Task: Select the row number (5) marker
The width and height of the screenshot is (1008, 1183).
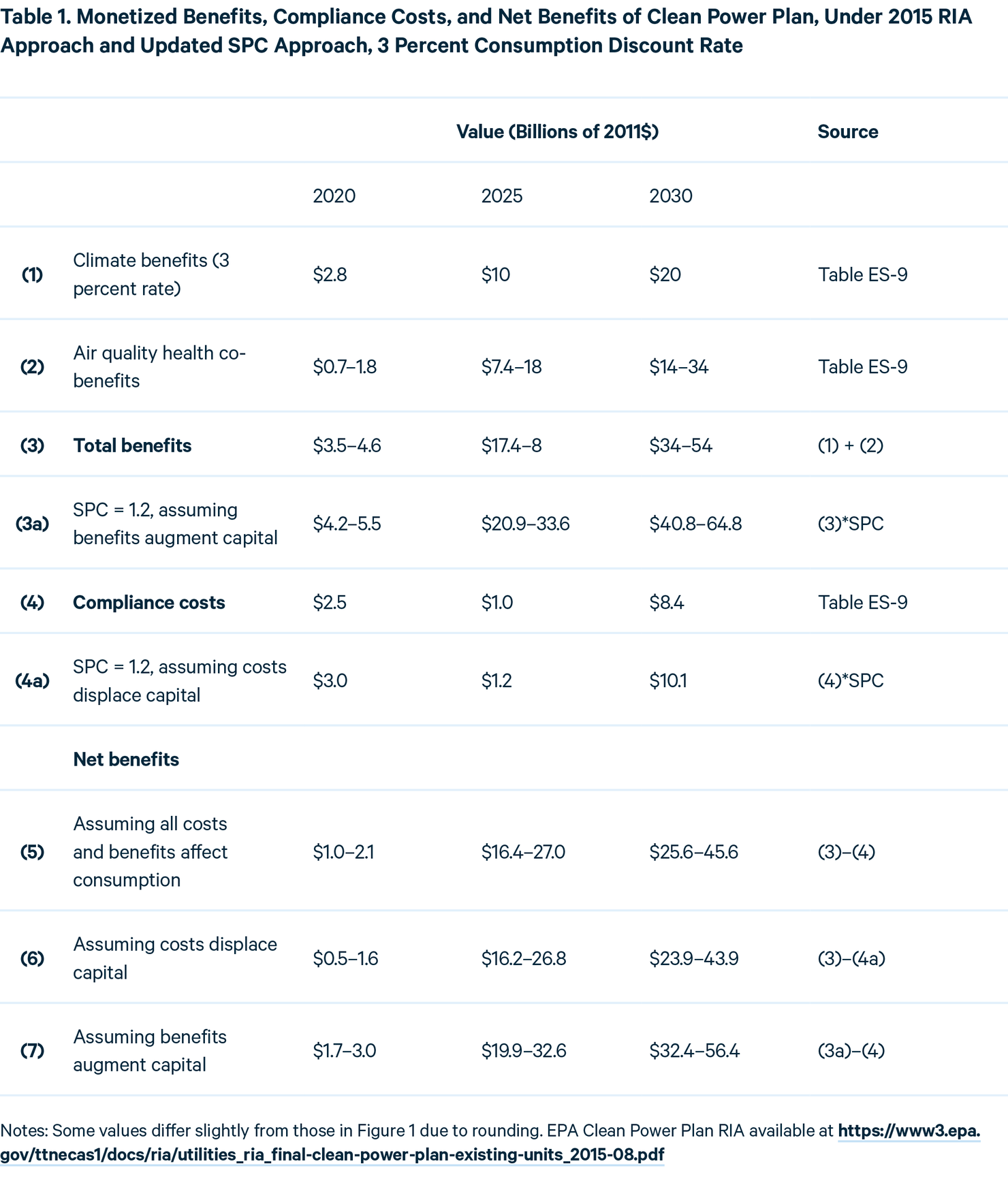Action: pos(32,852)
